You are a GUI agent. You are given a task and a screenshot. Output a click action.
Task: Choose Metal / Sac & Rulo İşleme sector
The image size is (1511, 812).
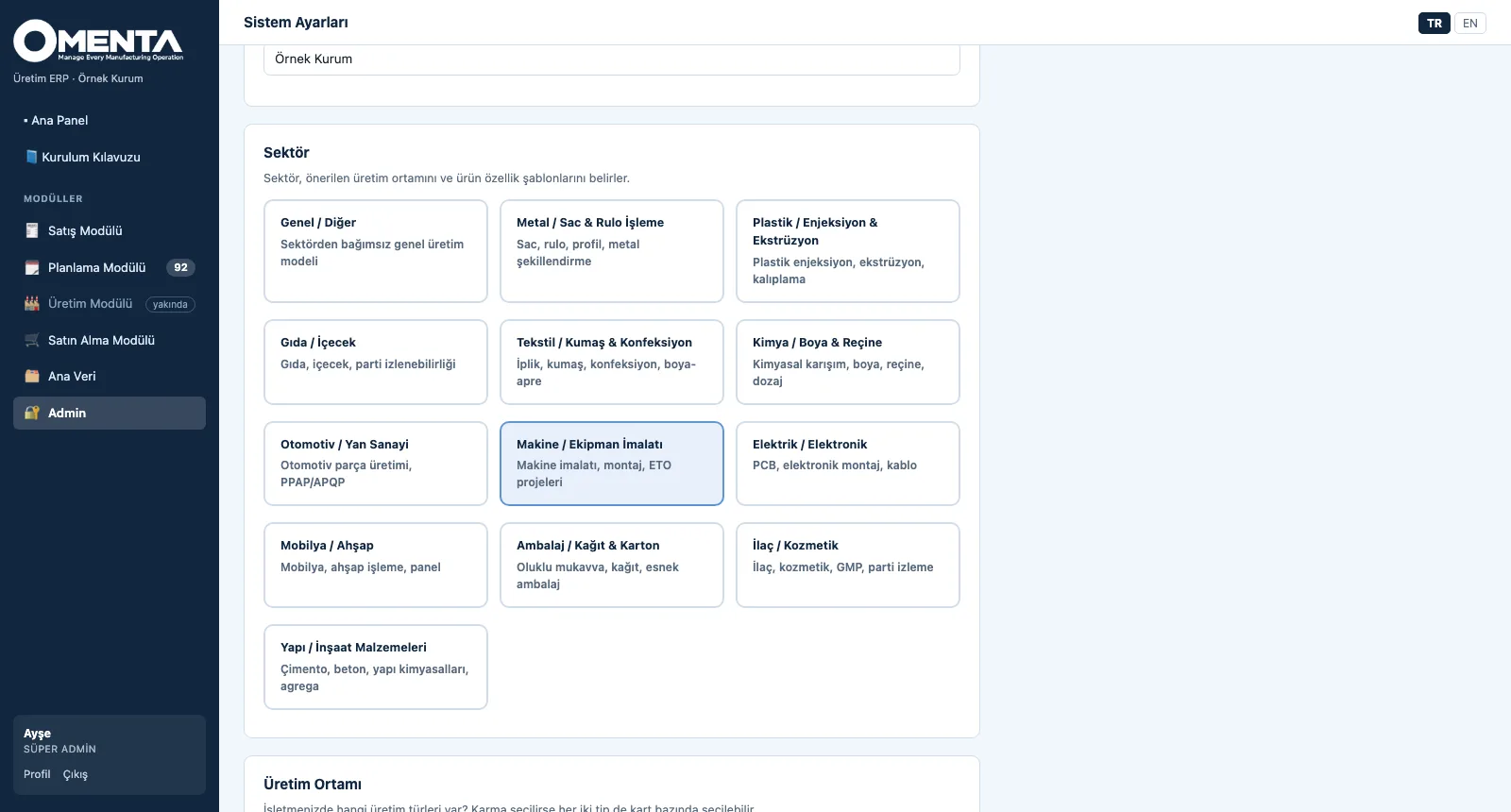[612, 251]
